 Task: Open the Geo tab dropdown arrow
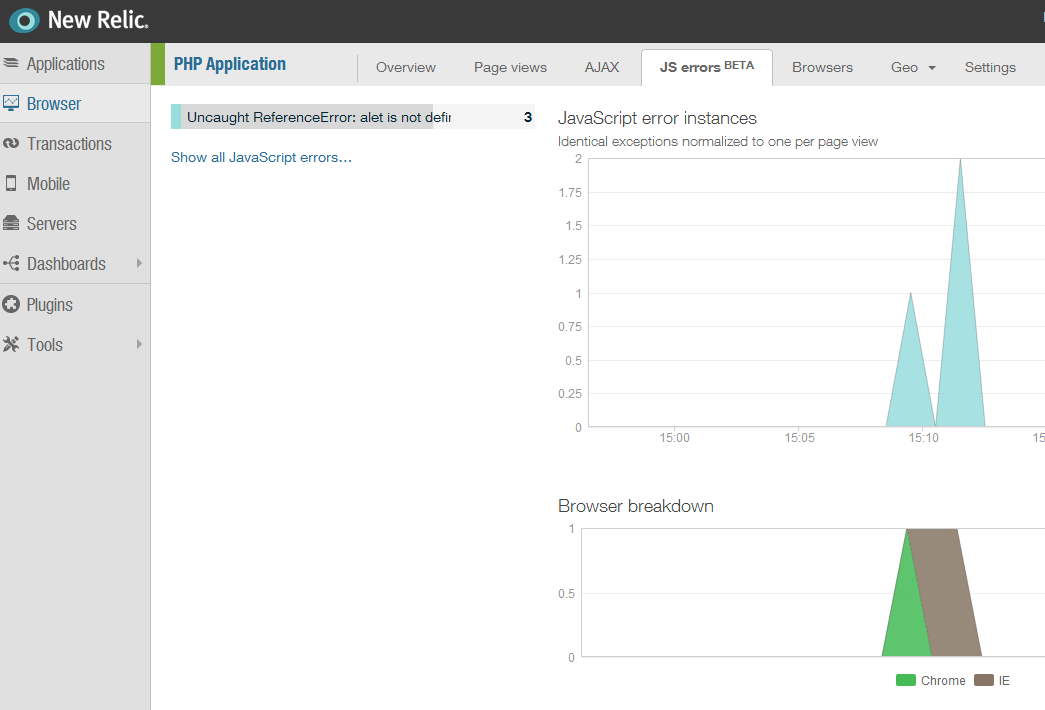click(x=932, y=68)
